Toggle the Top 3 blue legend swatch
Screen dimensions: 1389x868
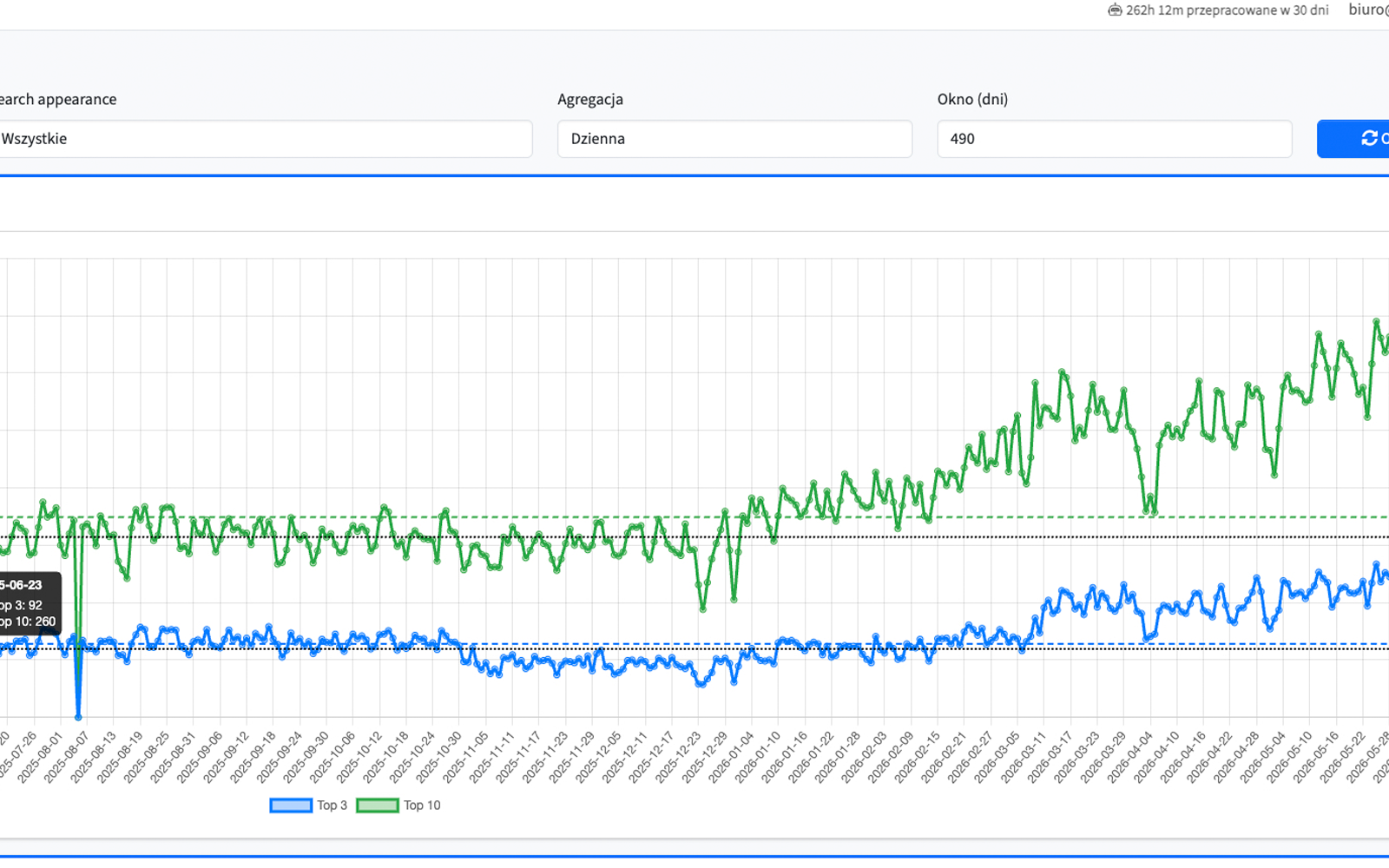coord(291,806)
